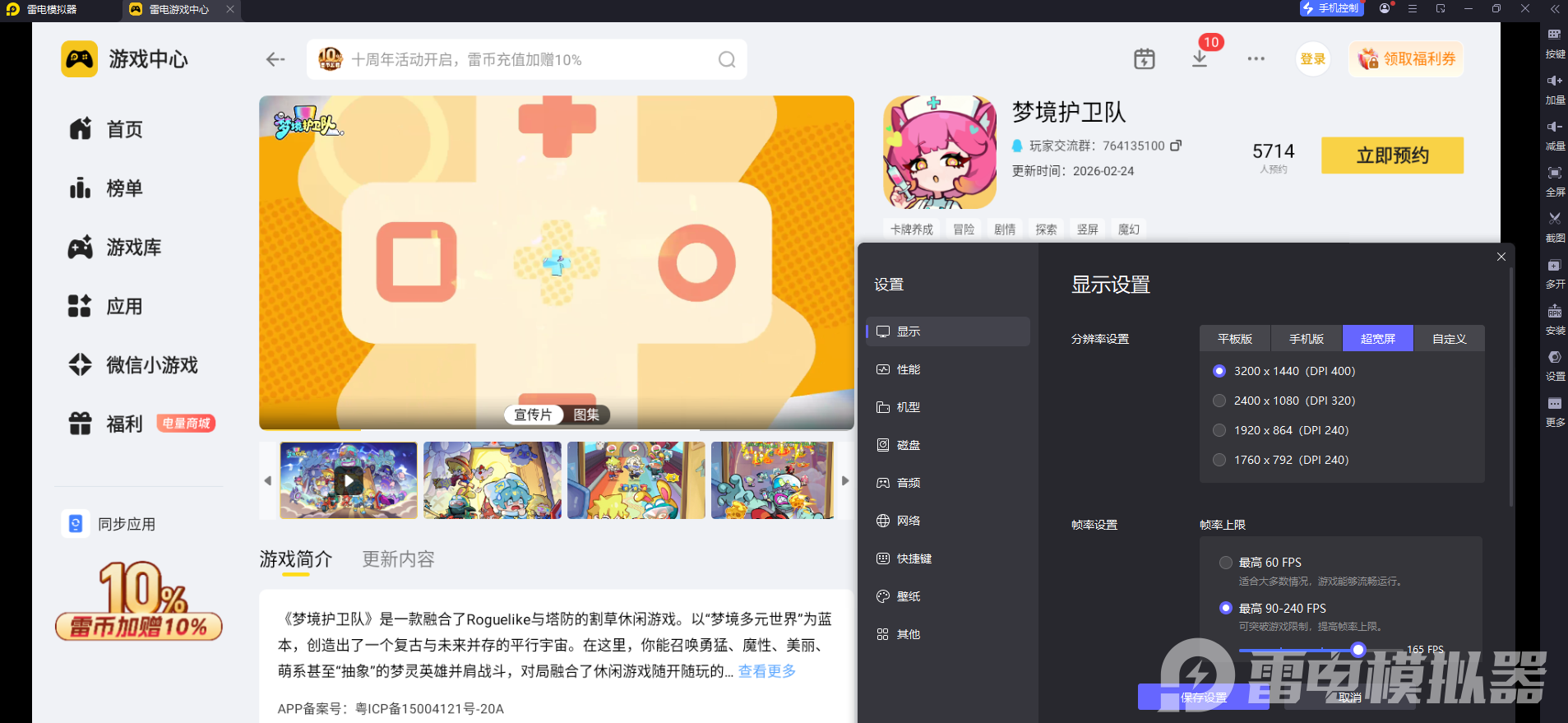Open 微信小游戏 mini games
Screen dimensions: 1568x723
tap(133, 365)
